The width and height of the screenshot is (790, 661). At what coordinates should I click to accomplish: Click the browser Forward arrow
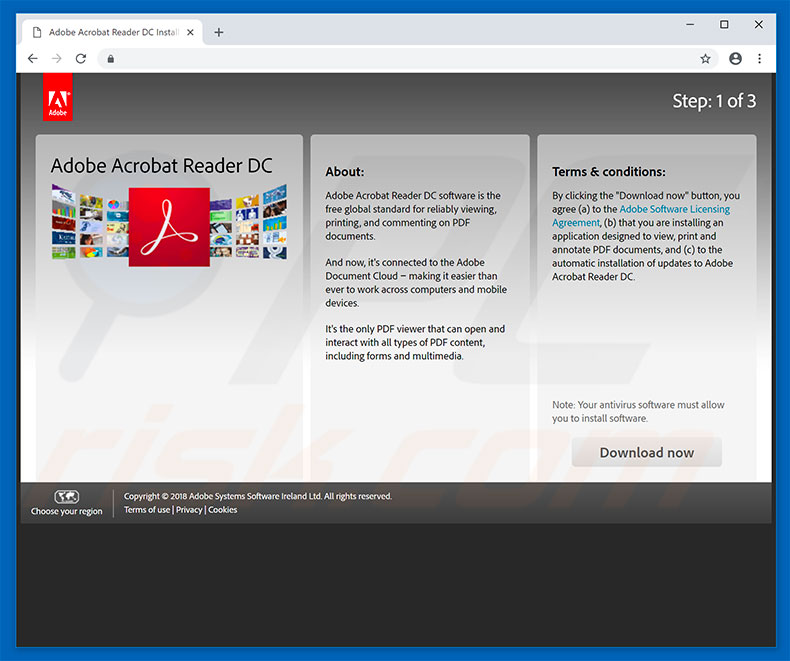click(57, 59)
